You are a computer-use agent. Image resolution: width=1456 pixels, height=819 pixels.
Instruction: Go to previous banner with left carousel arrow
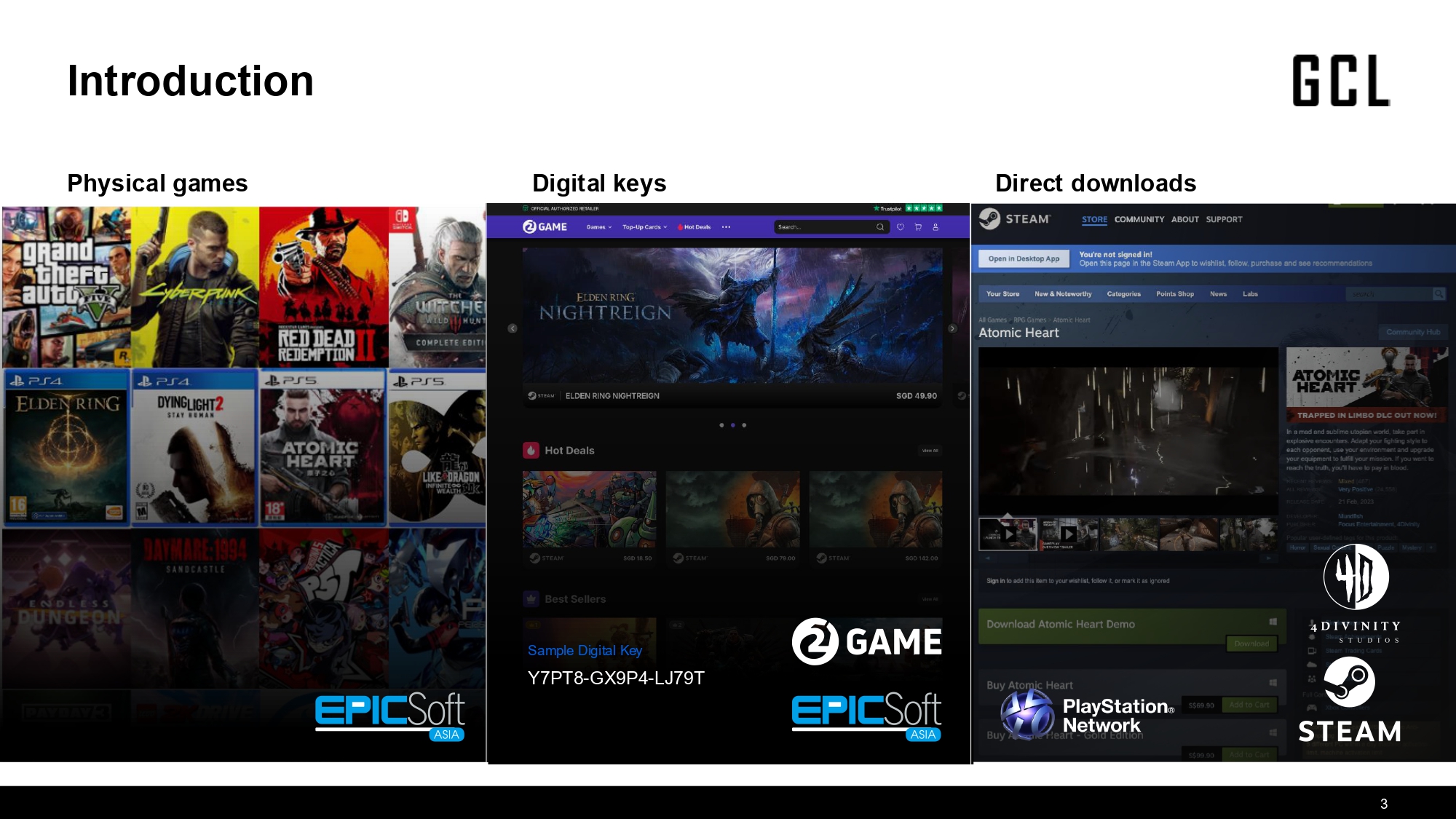point(513,328)
